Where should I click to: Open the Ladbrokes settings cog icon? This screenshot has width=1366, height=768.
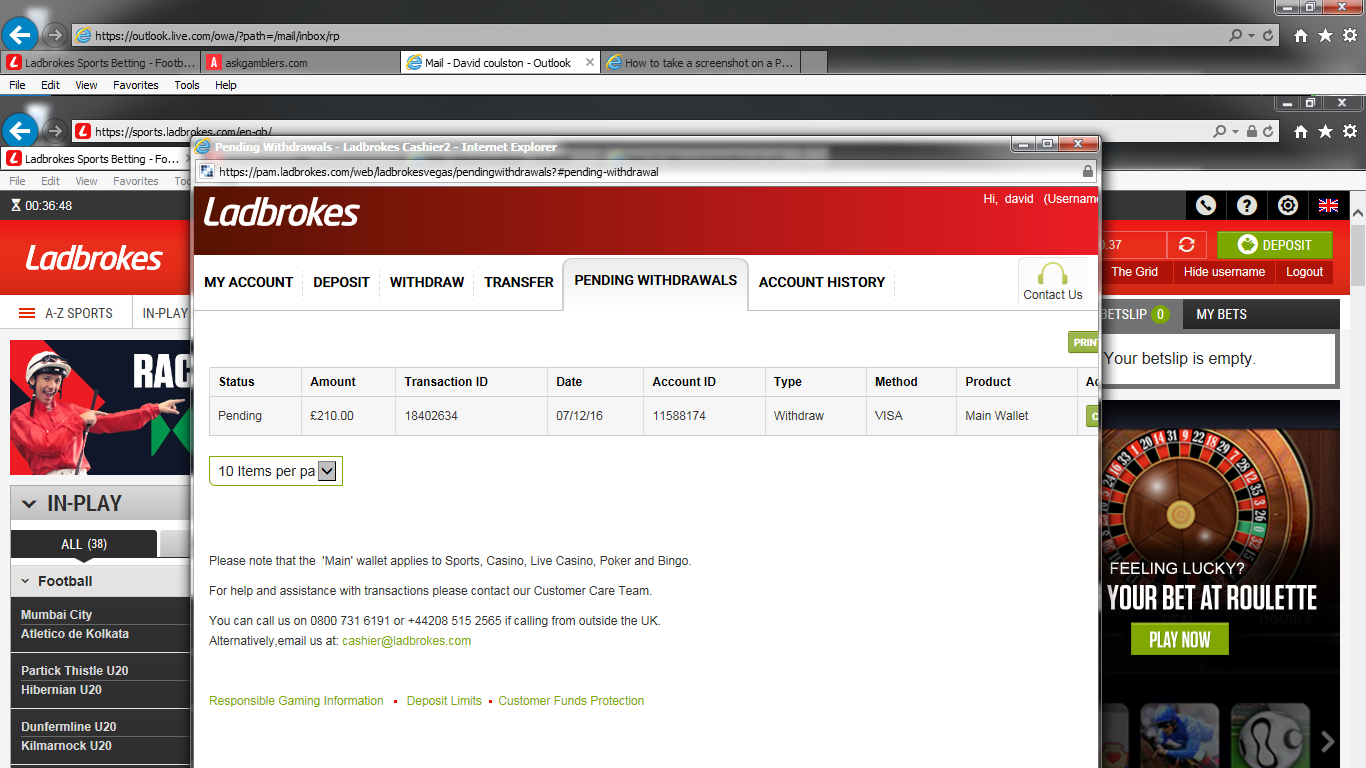pyautogui.click(x=1288, y=205)
